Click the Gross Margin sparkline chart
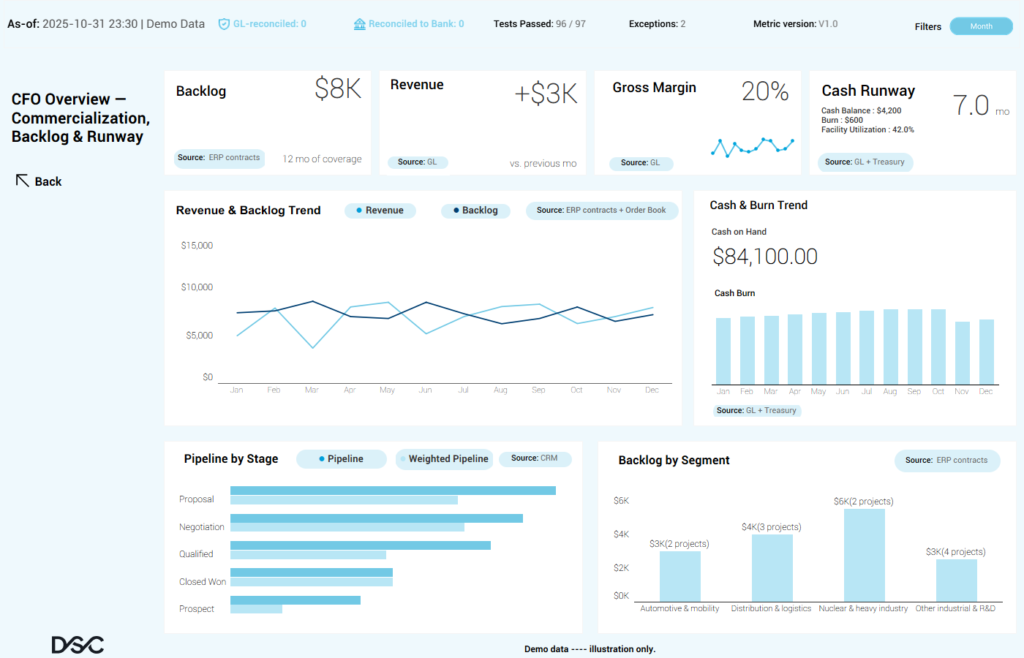The height and width of the screenshot is (658, 1024). pyautogui.click(x=752, y=147)
